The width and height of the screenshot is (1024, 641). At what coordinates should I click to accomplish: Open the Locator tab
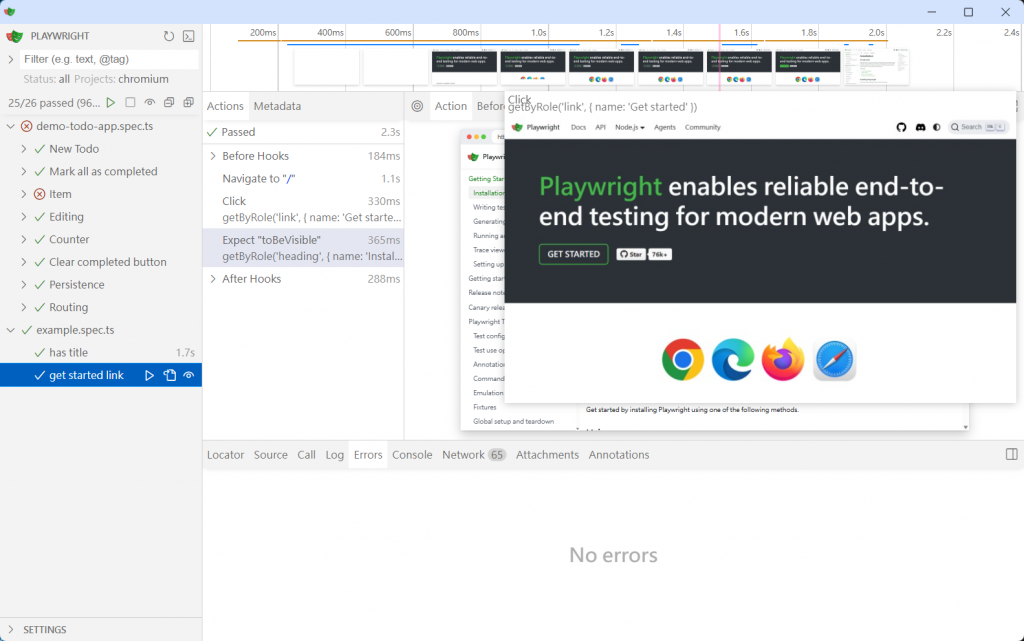[225, 455]
